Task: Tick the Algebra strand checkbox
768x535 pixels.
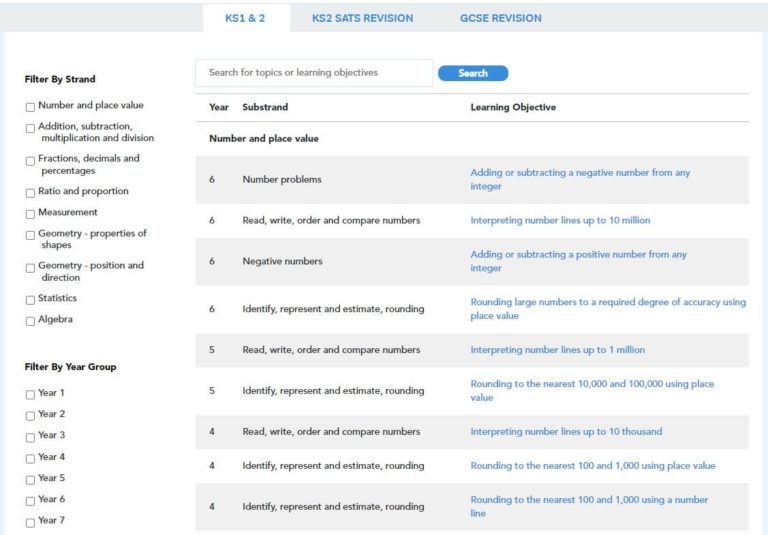Action: tap(30, 320)
